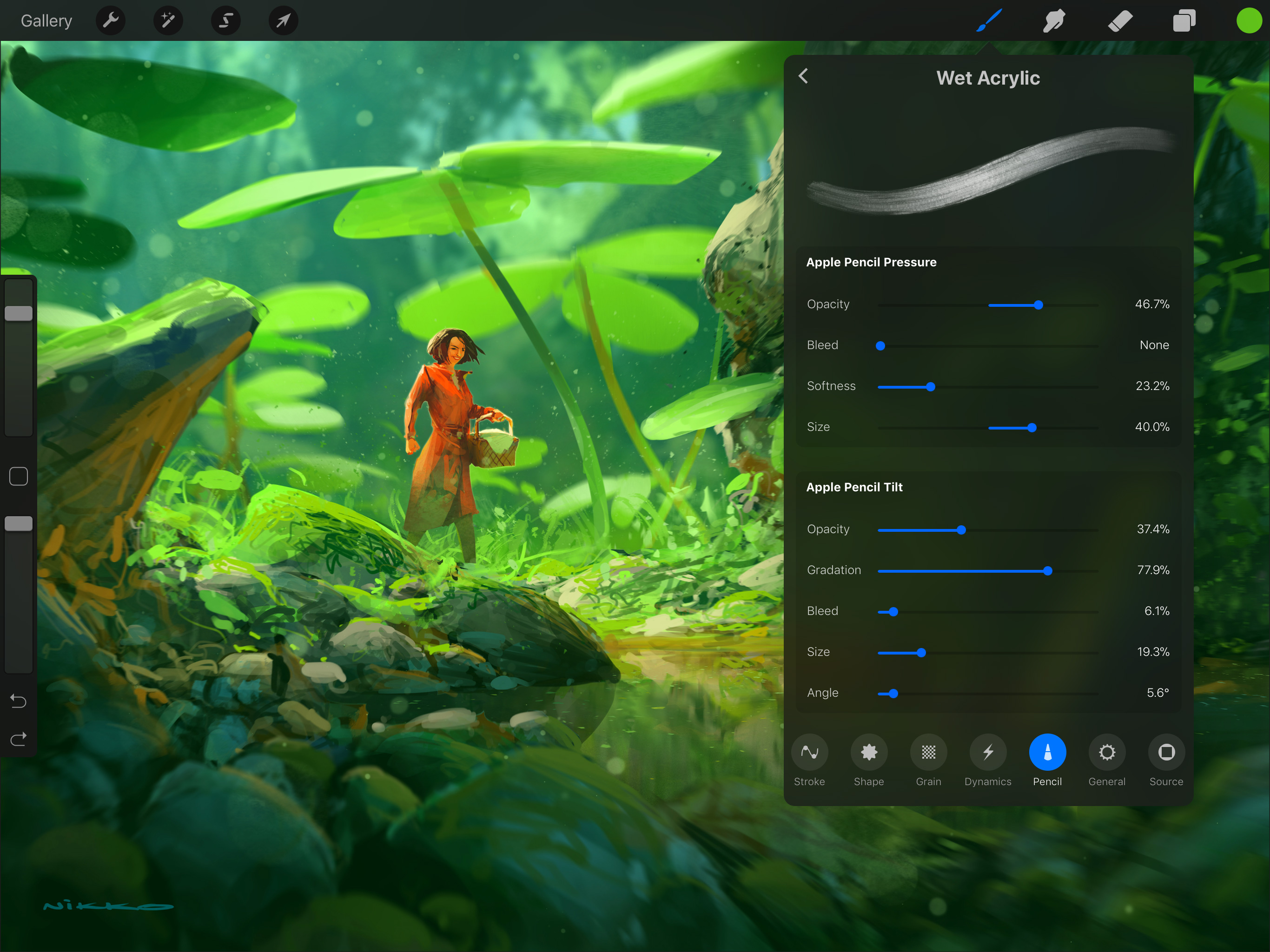Tap the sidebar modify button

(x=18, y=476)
